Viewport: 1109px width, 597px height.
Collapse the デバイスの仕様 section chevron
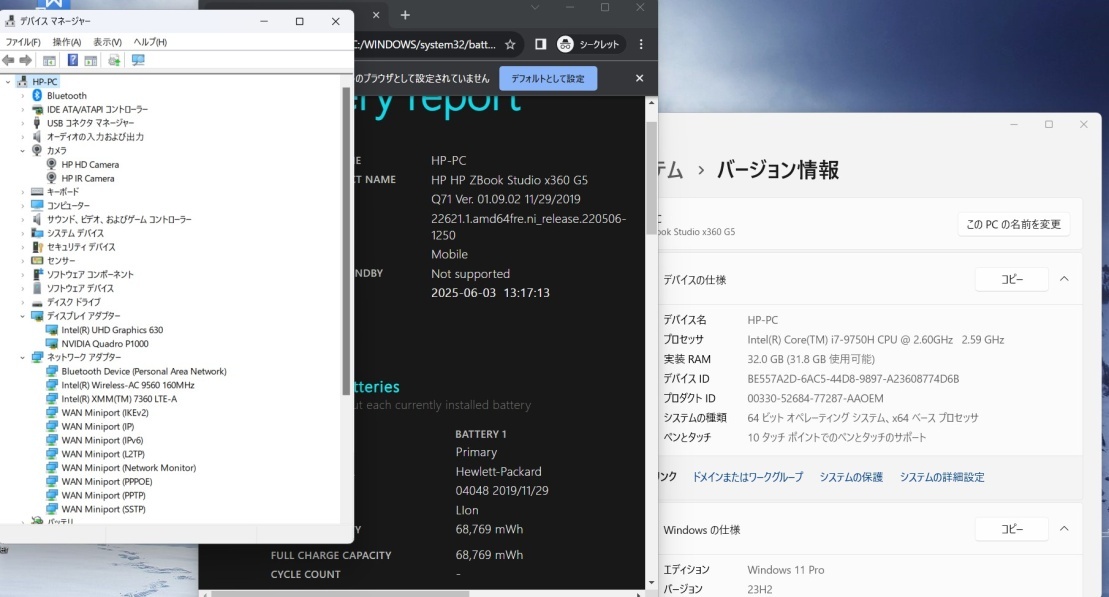click(1064, 279)
